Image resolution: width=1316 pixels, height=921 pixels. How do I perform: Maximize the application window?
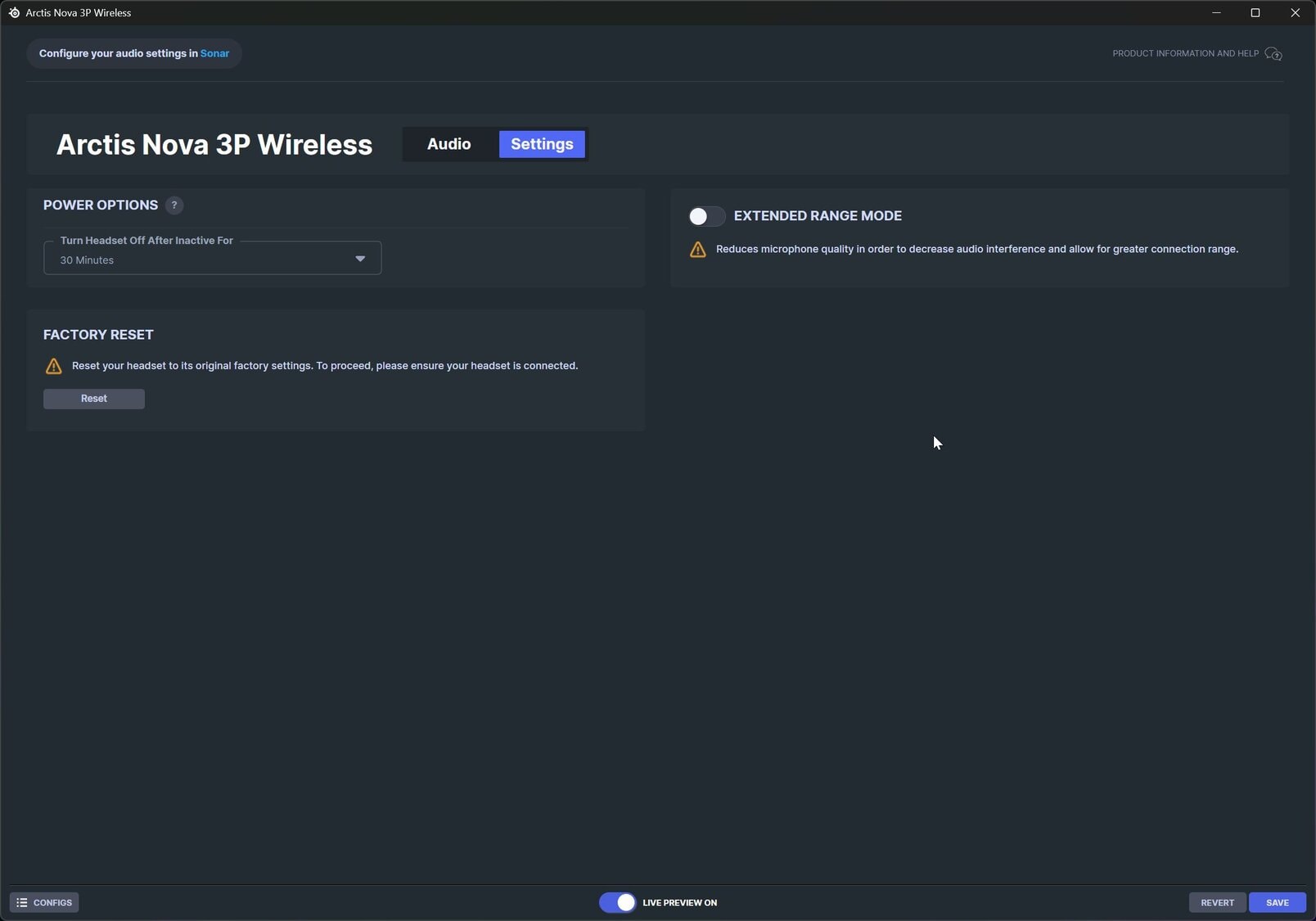coord(1255,12)
